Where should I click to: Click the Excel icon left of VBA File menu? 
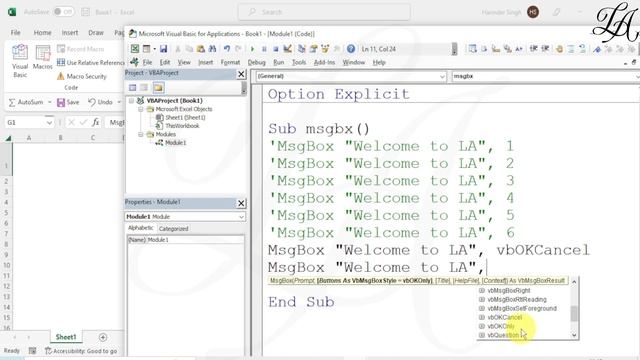134,62
